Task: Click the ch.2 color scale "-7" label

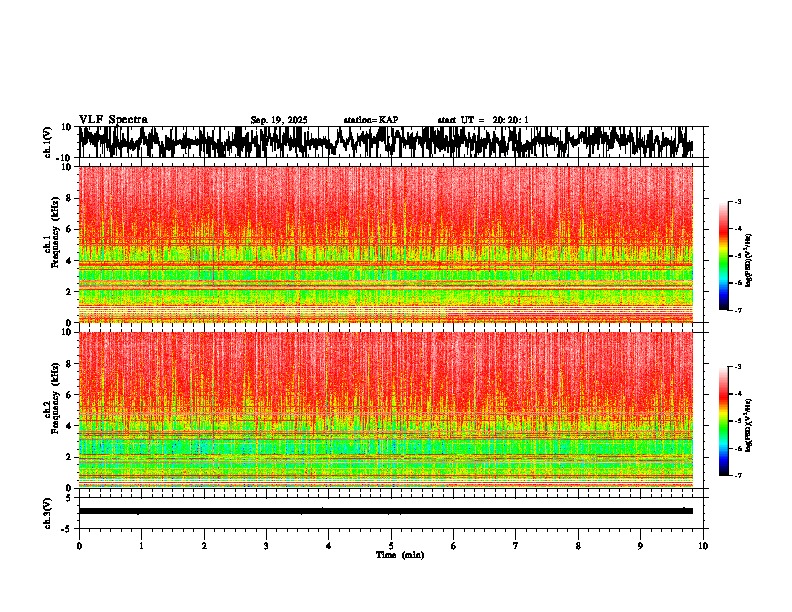Action: [737, 475]
